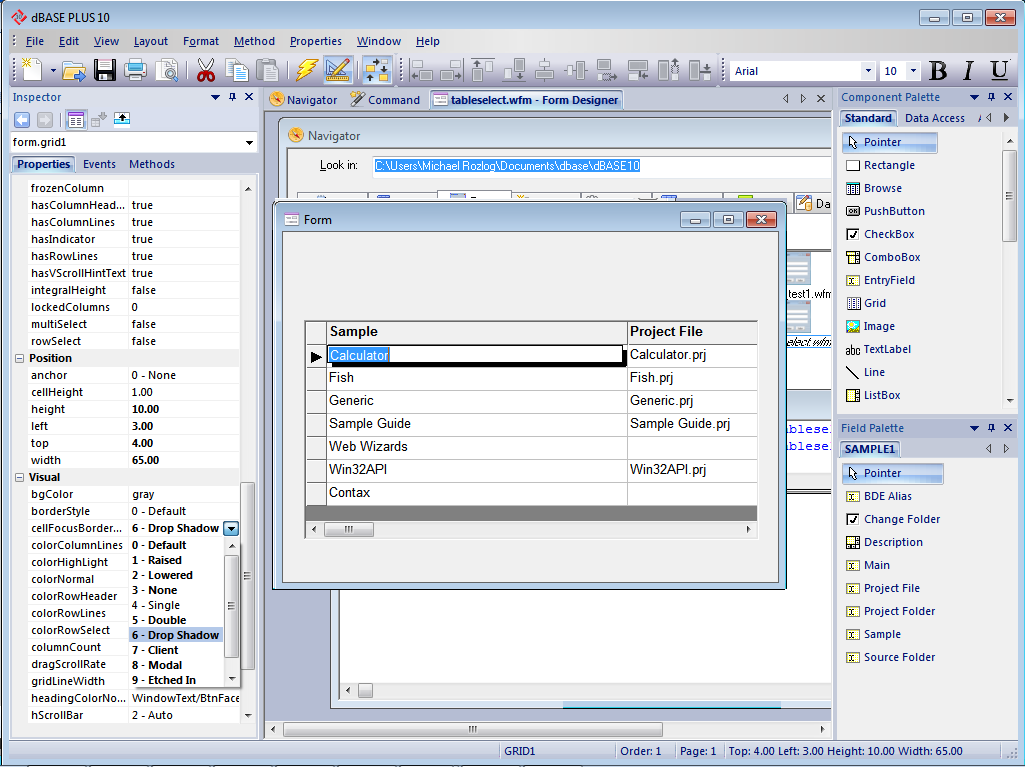Click the tab order toolbar icon

[x=377, y=70]
